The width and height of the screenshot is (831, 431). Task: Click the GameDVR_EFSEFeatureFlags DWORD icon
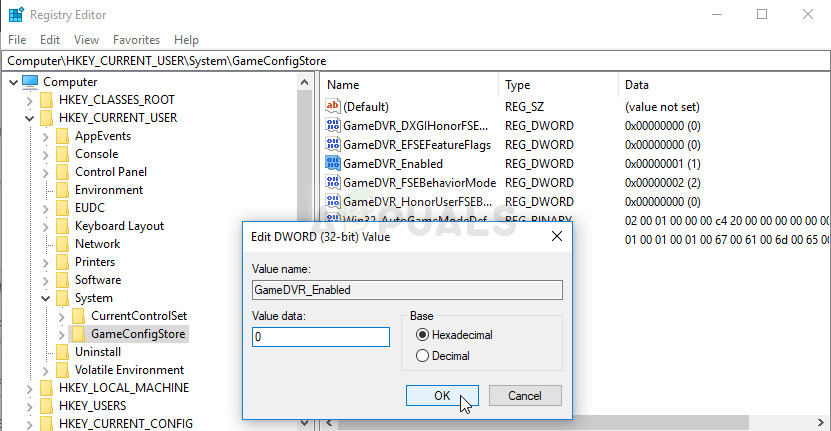(332, 144)
